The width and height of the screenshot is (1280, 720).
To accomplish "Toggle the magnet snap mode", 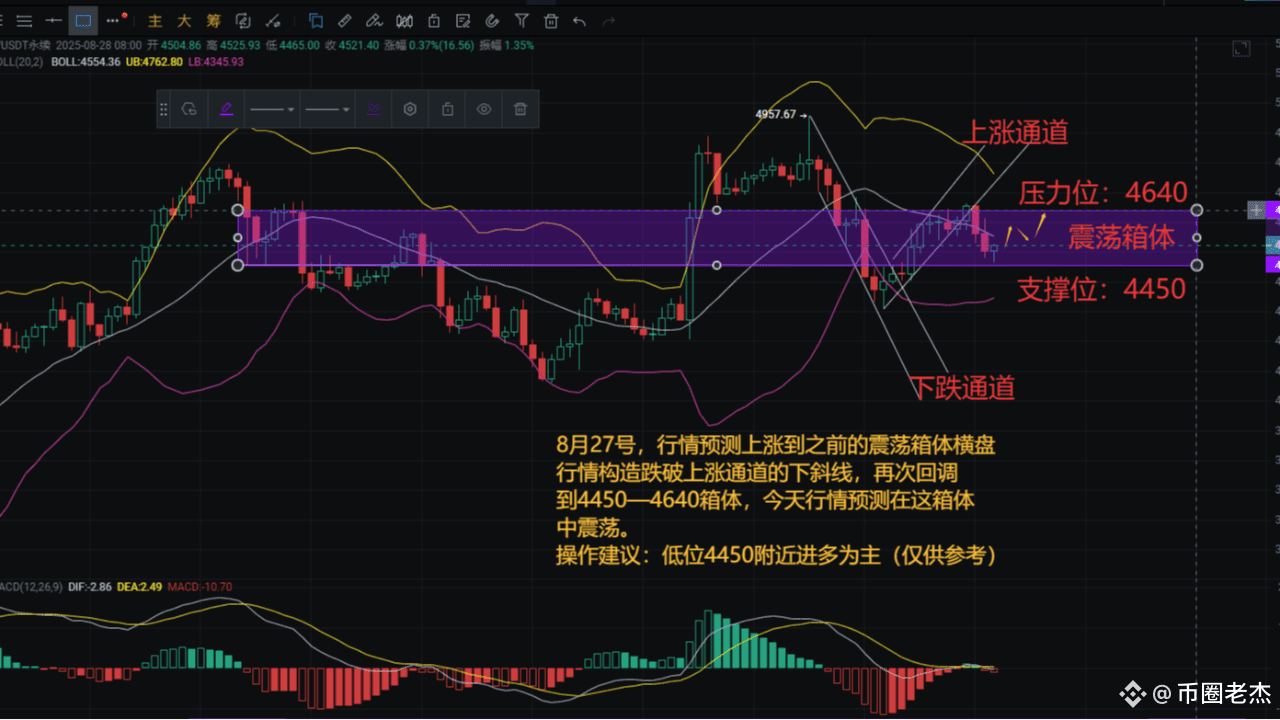I will pos(492,20).
